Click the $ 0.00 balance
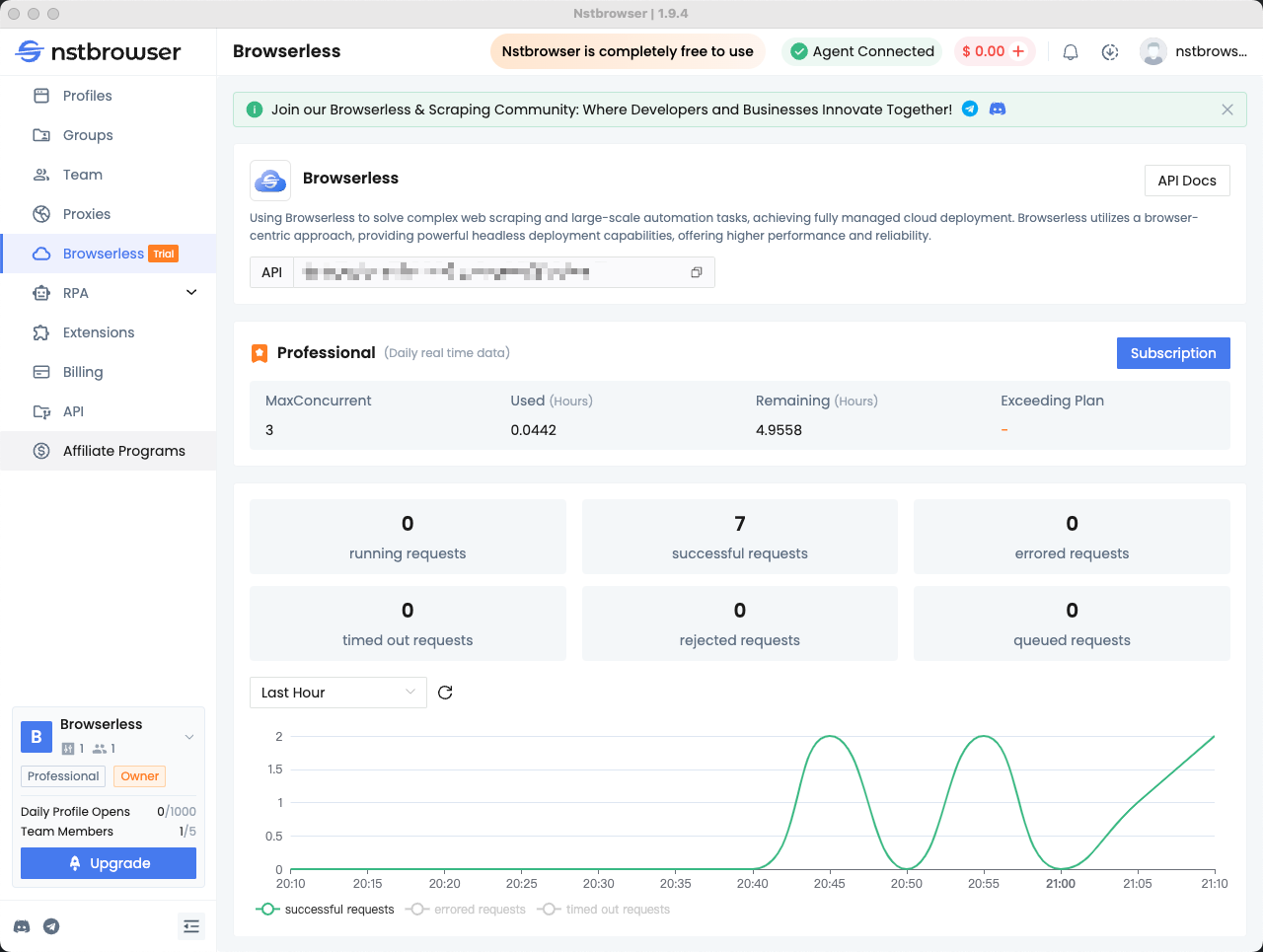The width and height of the screenshot is (1263, 952). [983, 51]
